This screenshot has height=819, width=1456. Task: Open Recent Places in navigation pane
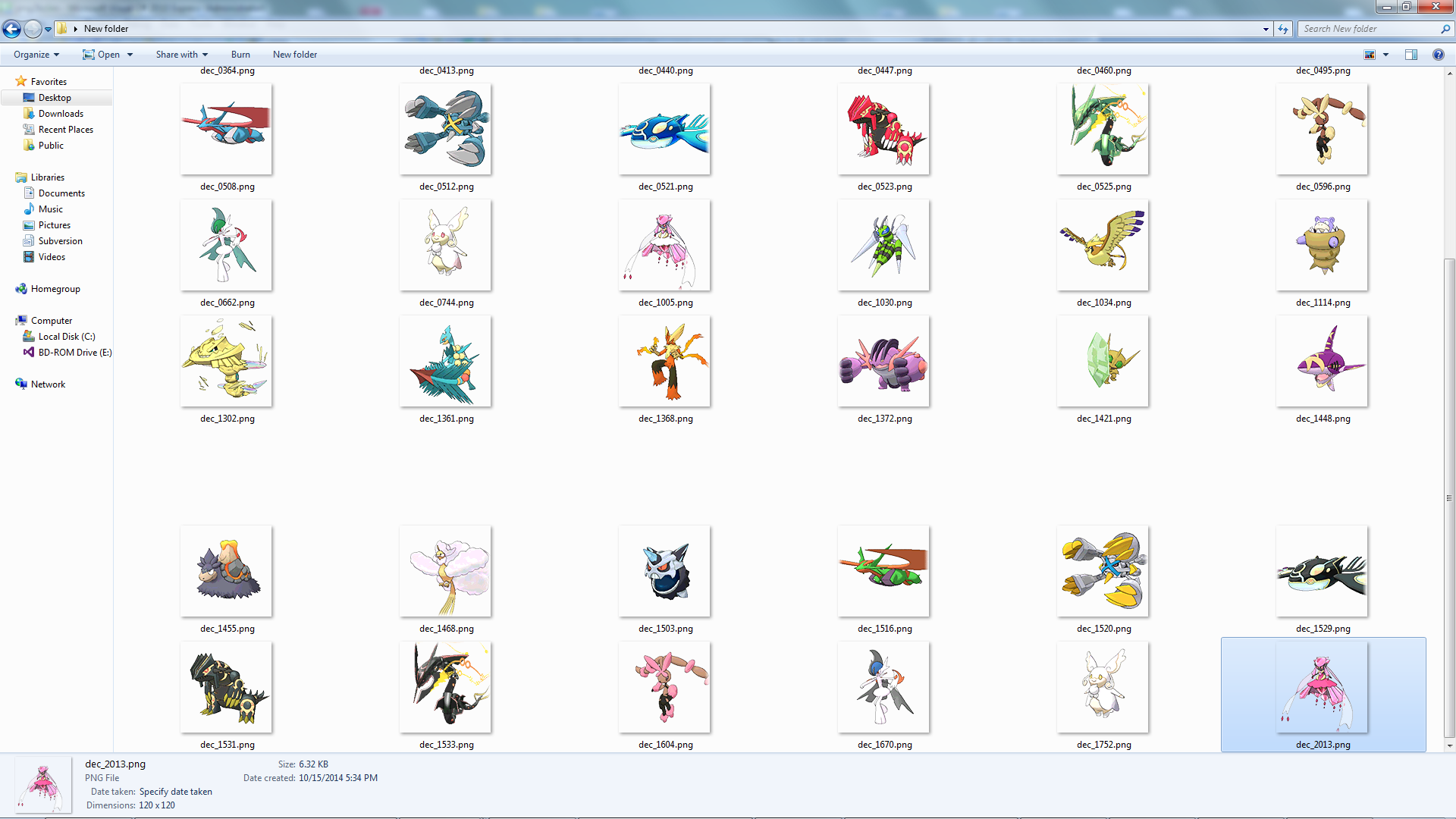point(66,130)
